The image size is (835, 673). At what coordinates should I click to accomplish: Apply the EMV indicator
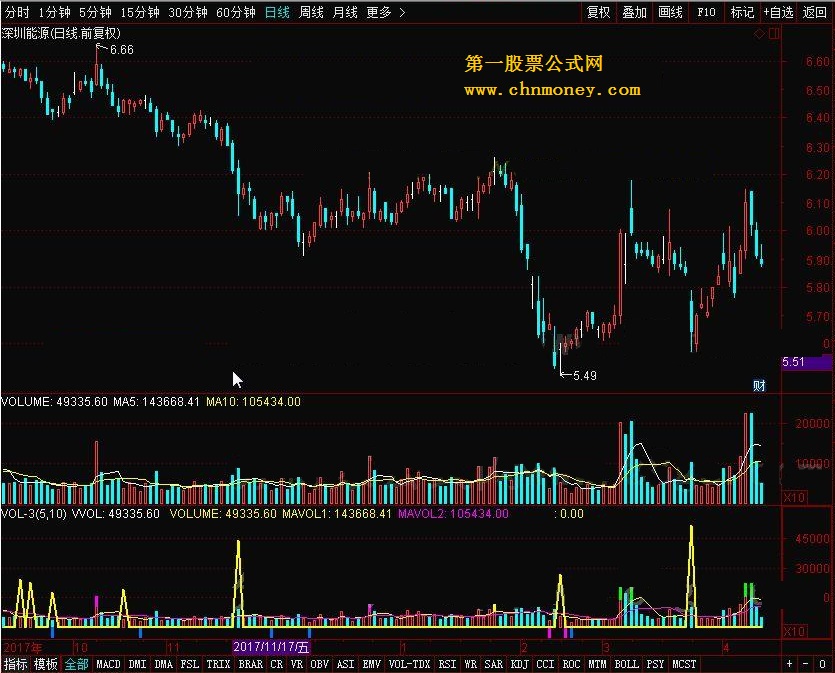[x=372, y=664]
